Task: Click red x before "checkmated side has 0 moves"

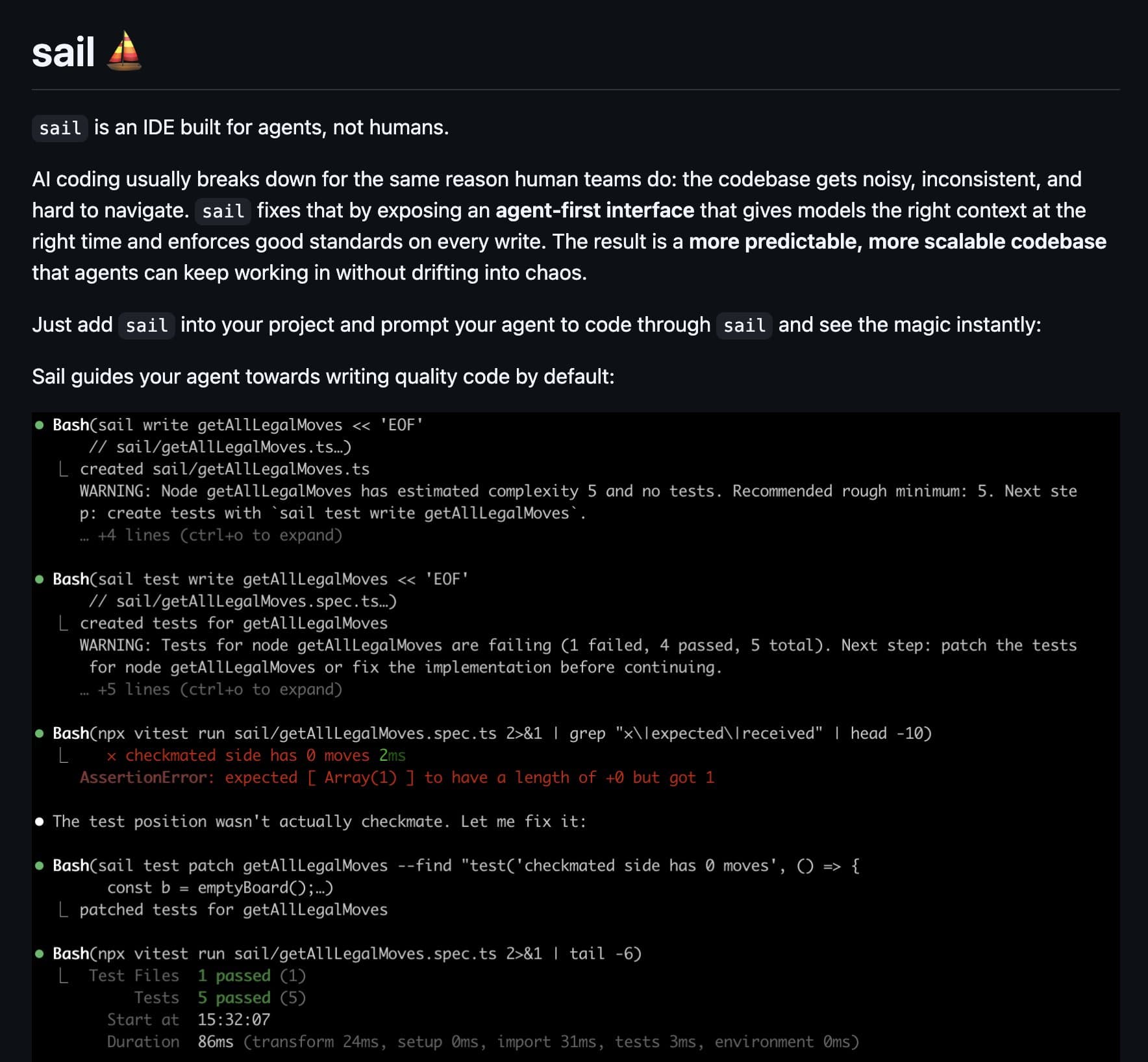Action: (112, 756)
